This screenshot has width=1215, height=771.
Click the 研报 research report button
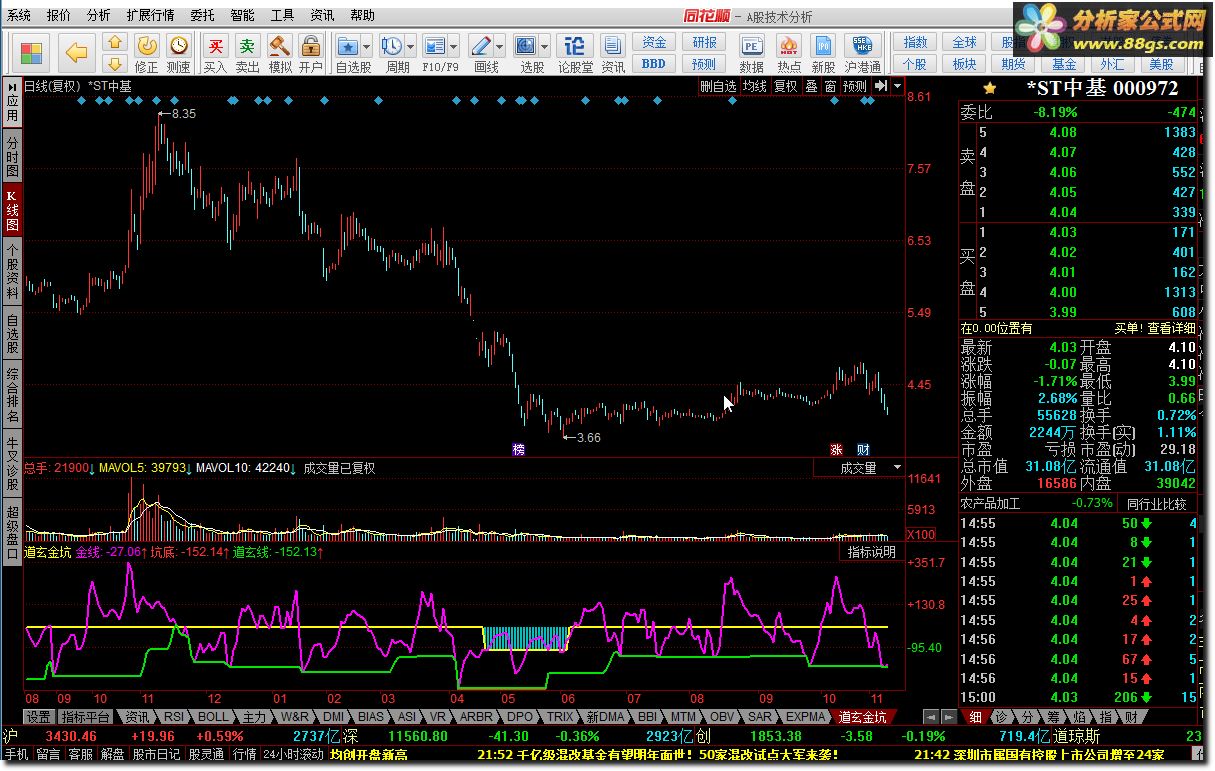coord(704,42)
